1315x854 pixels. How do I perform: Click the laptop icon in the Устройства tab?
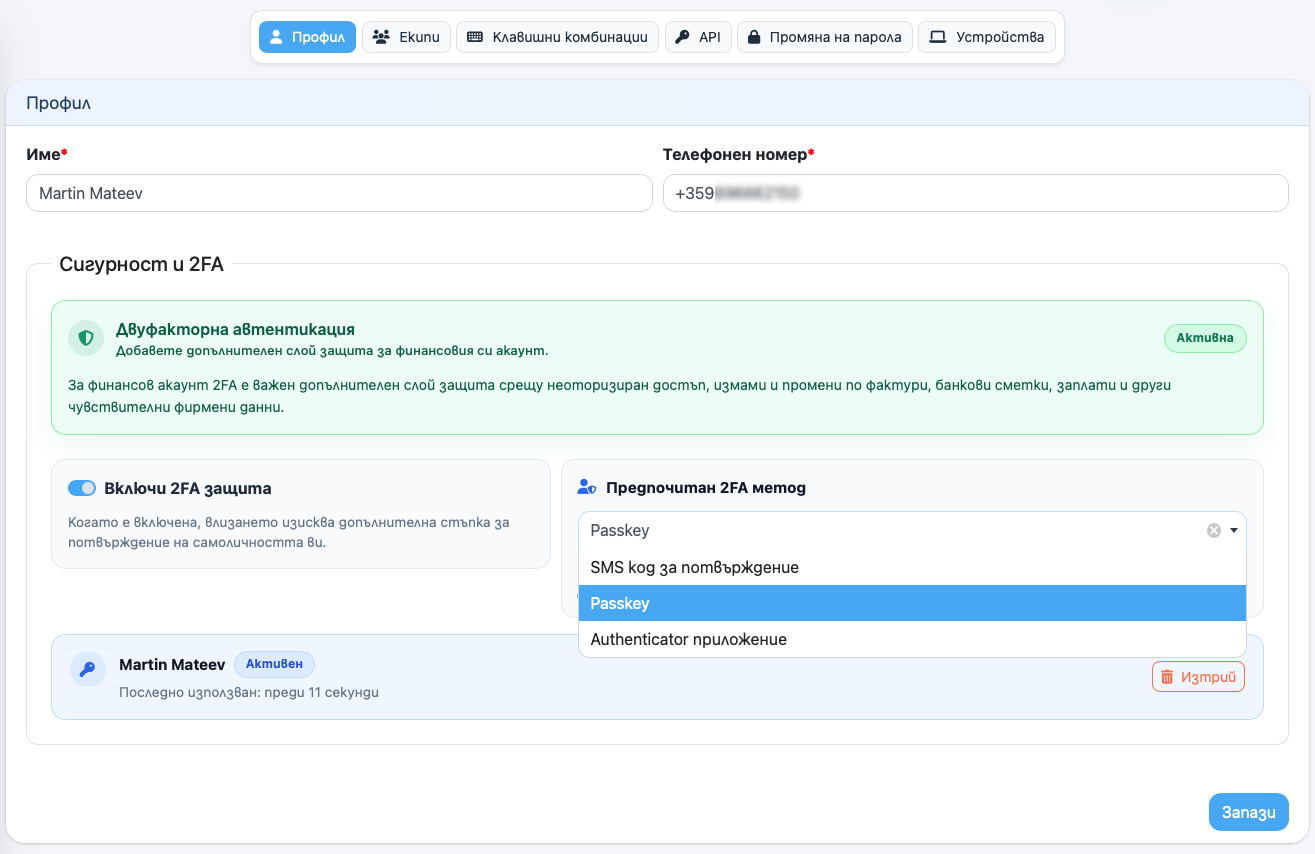tap(937, 37)
